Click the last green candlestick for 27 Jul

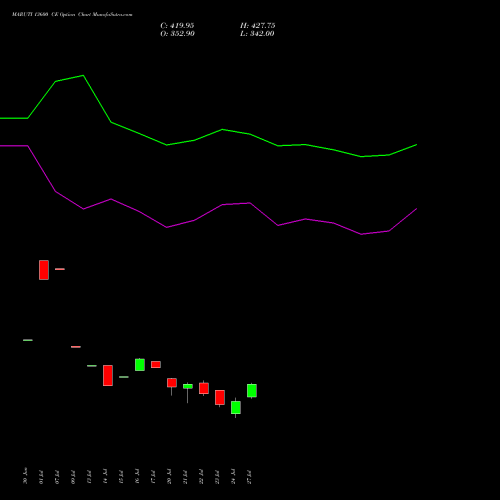(252, 391)
